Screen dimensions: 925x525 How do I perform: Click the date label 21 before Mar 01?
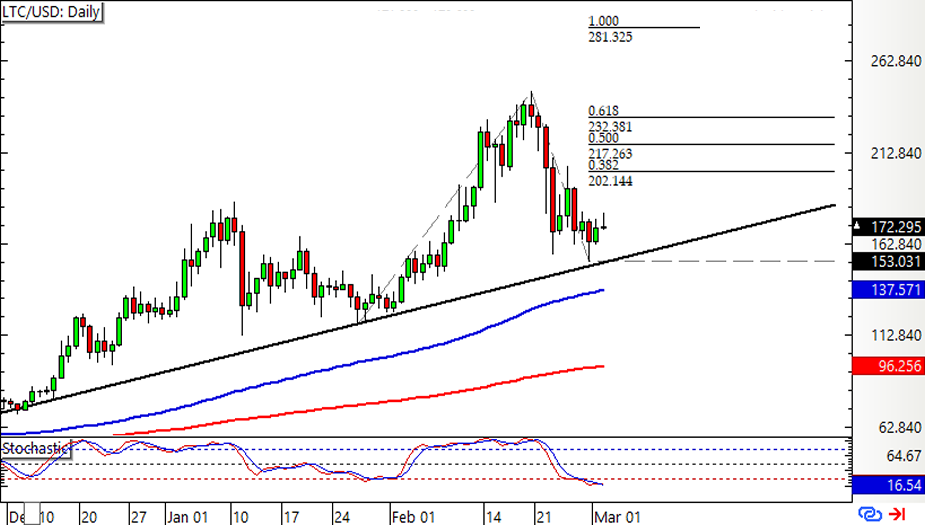point(544,517)
